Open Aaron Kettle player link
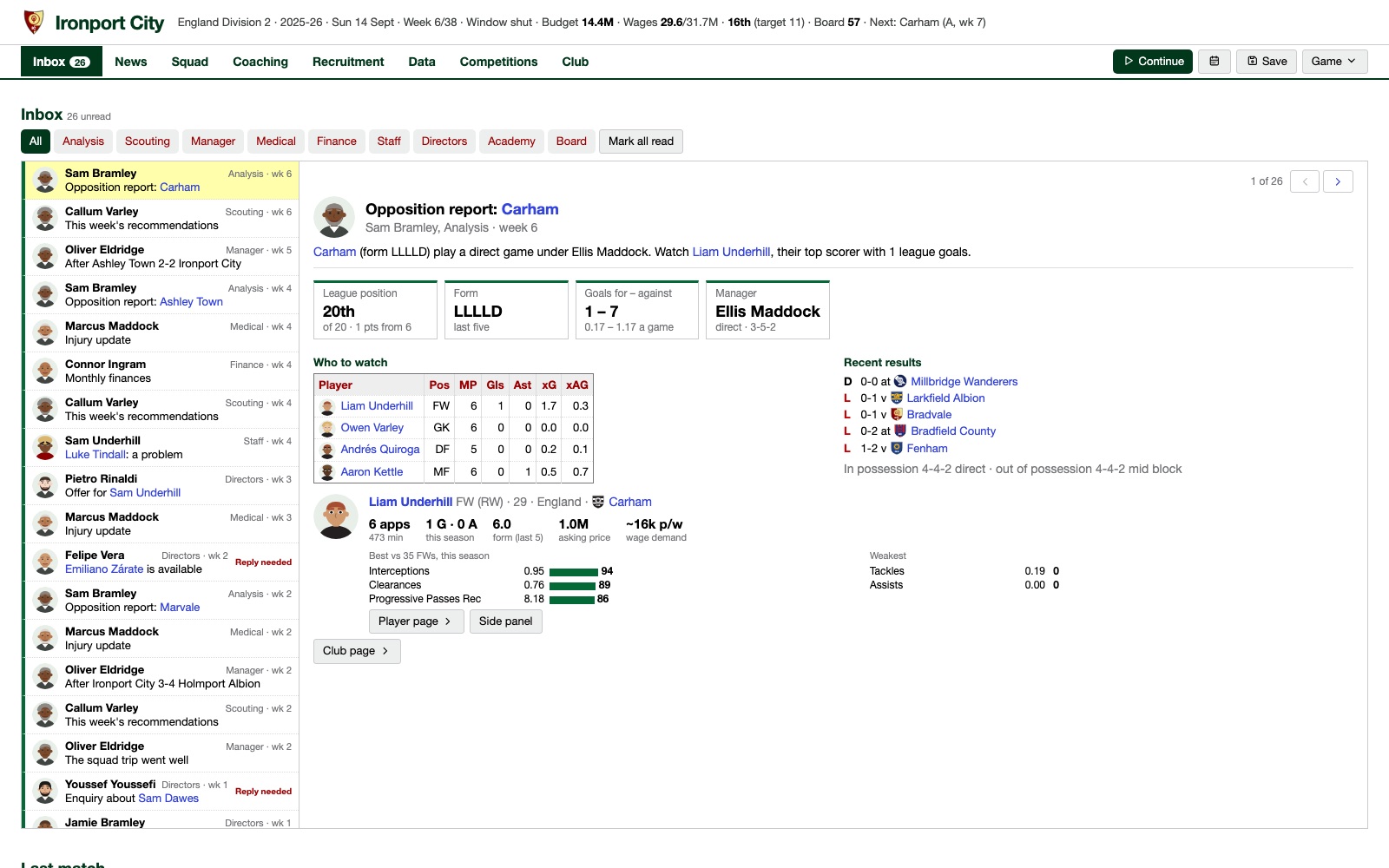 coord(372,472)
